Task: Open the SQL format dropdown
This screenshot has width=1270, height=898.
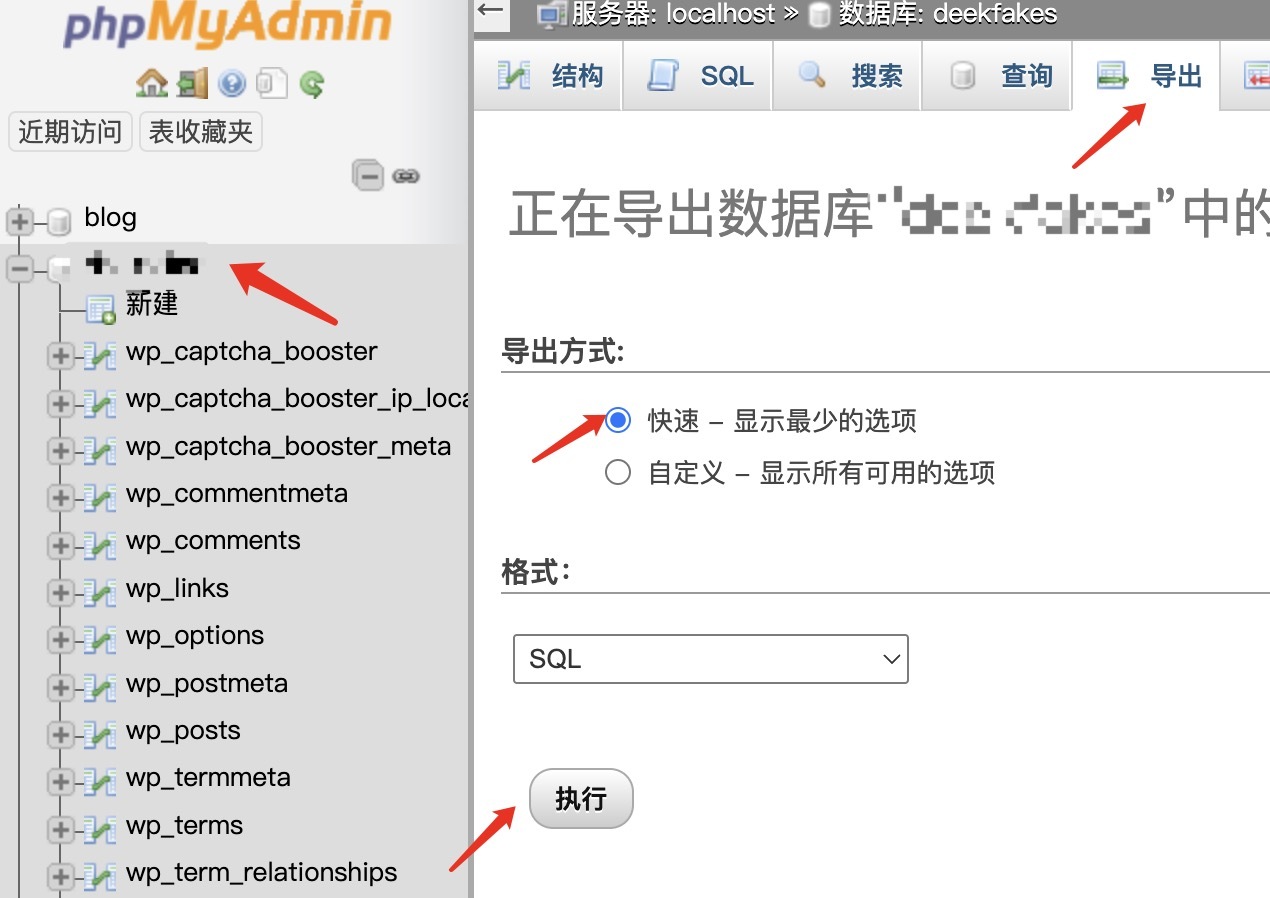Action: click(x=710, y=659)
